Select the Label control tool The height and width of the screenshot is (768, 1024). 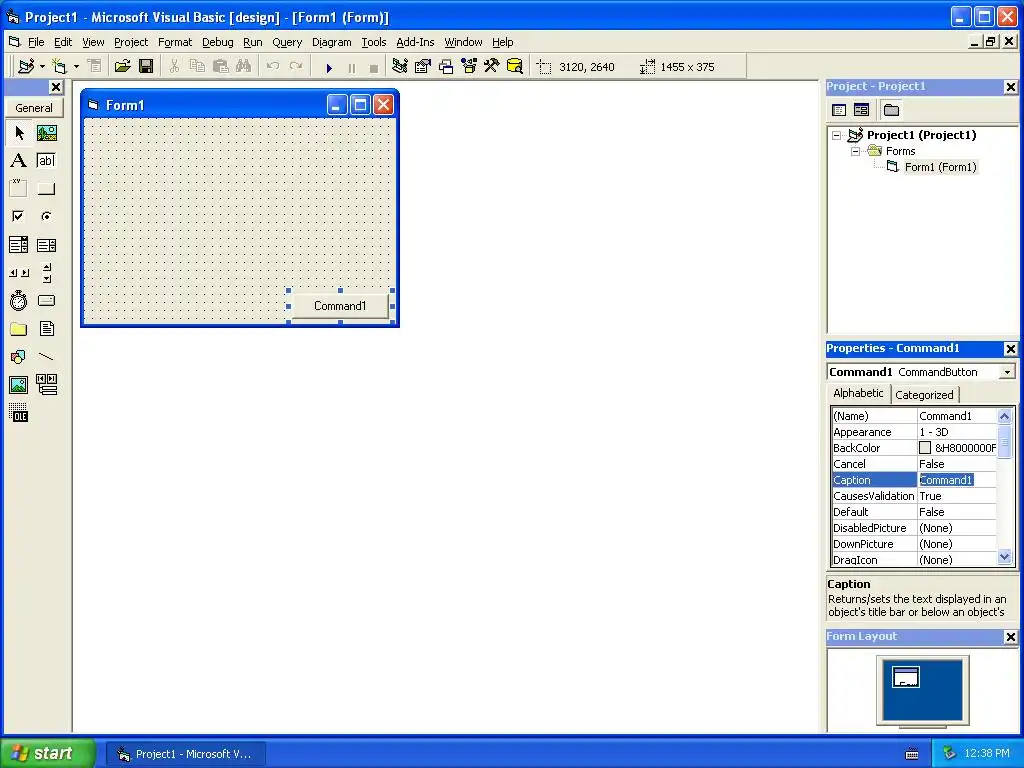[19, 161]
